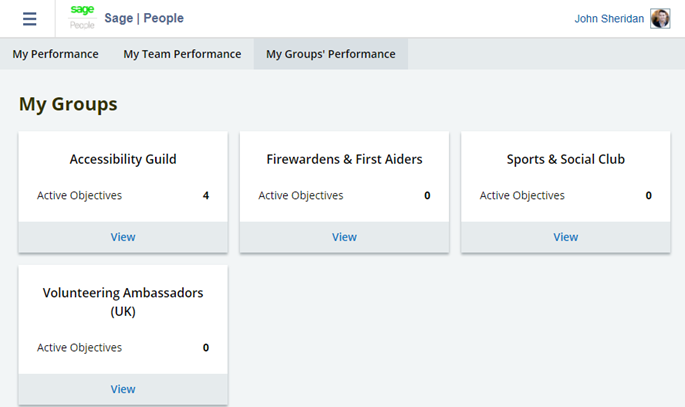The width and height of the screenshot is (685, 407).
Task: View the Accessibility Guild group
Action: coord(123,237)
